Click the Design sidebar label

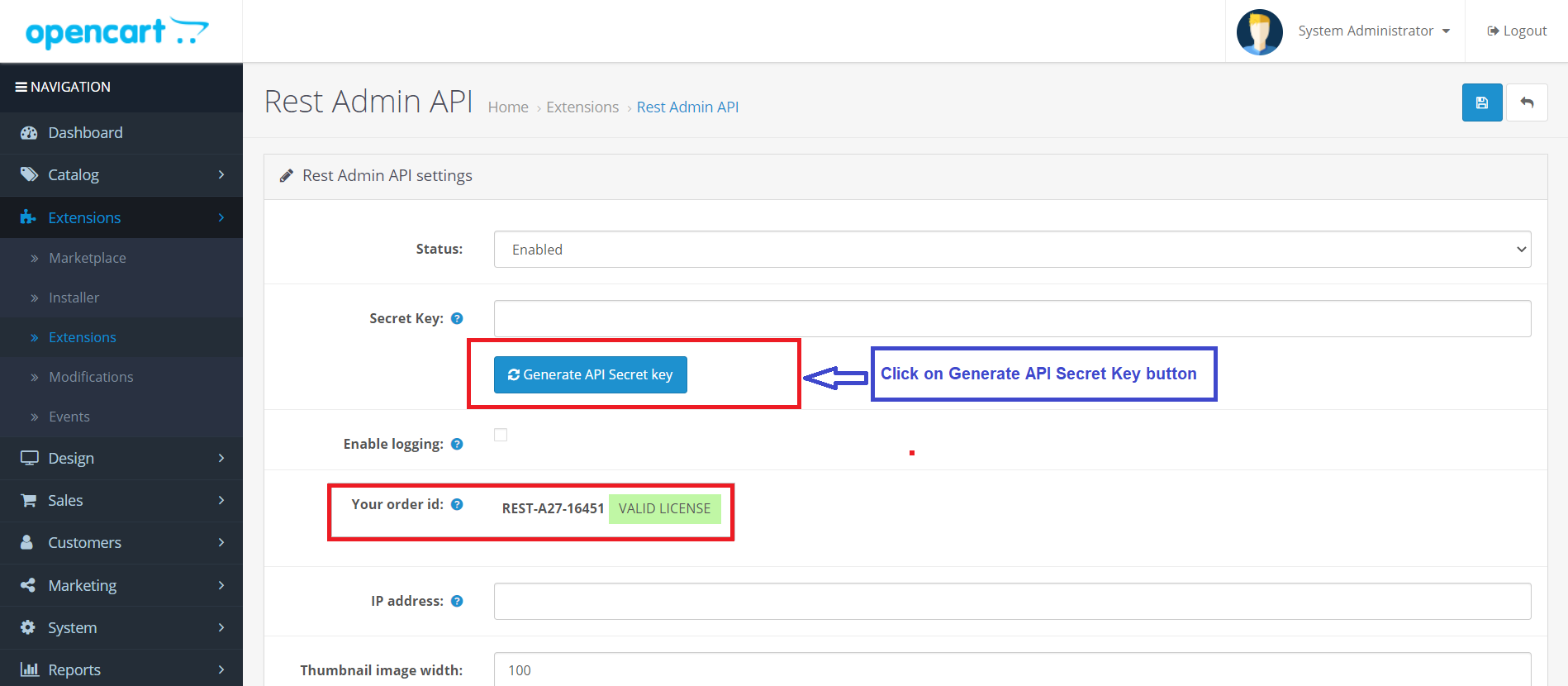(71, 458)
